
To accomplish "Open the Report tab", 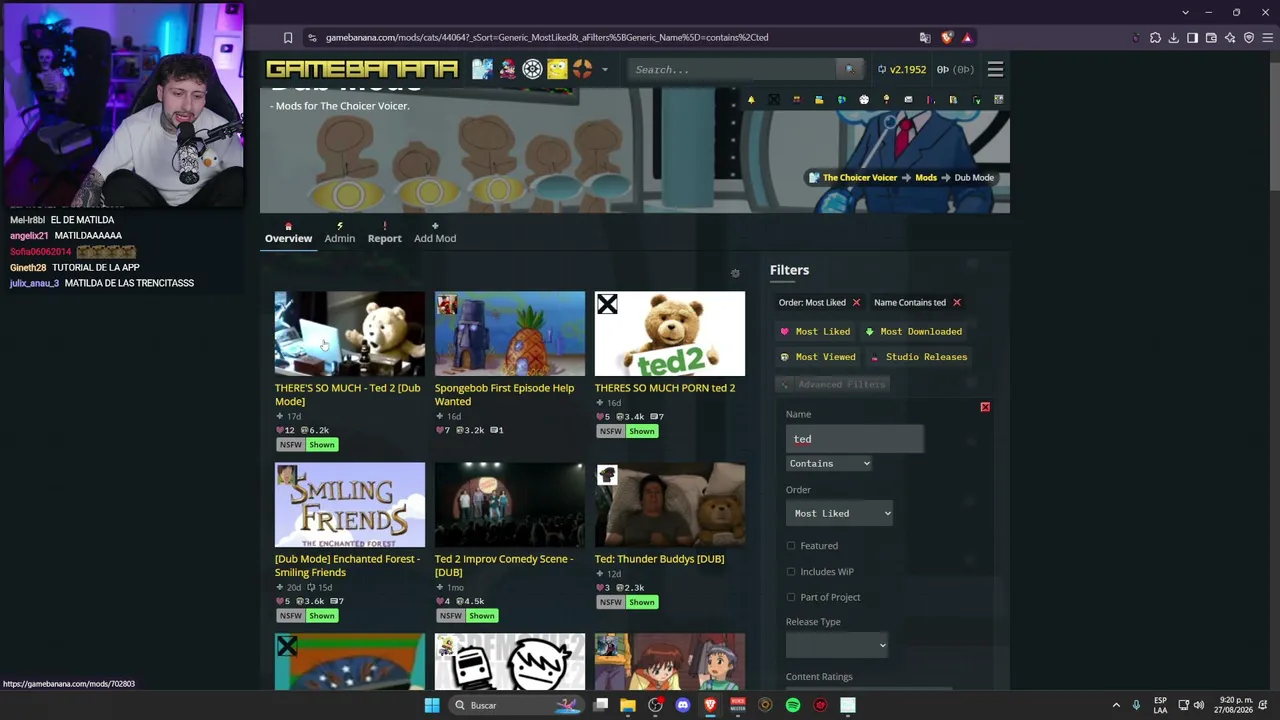I will pos(384,233).
